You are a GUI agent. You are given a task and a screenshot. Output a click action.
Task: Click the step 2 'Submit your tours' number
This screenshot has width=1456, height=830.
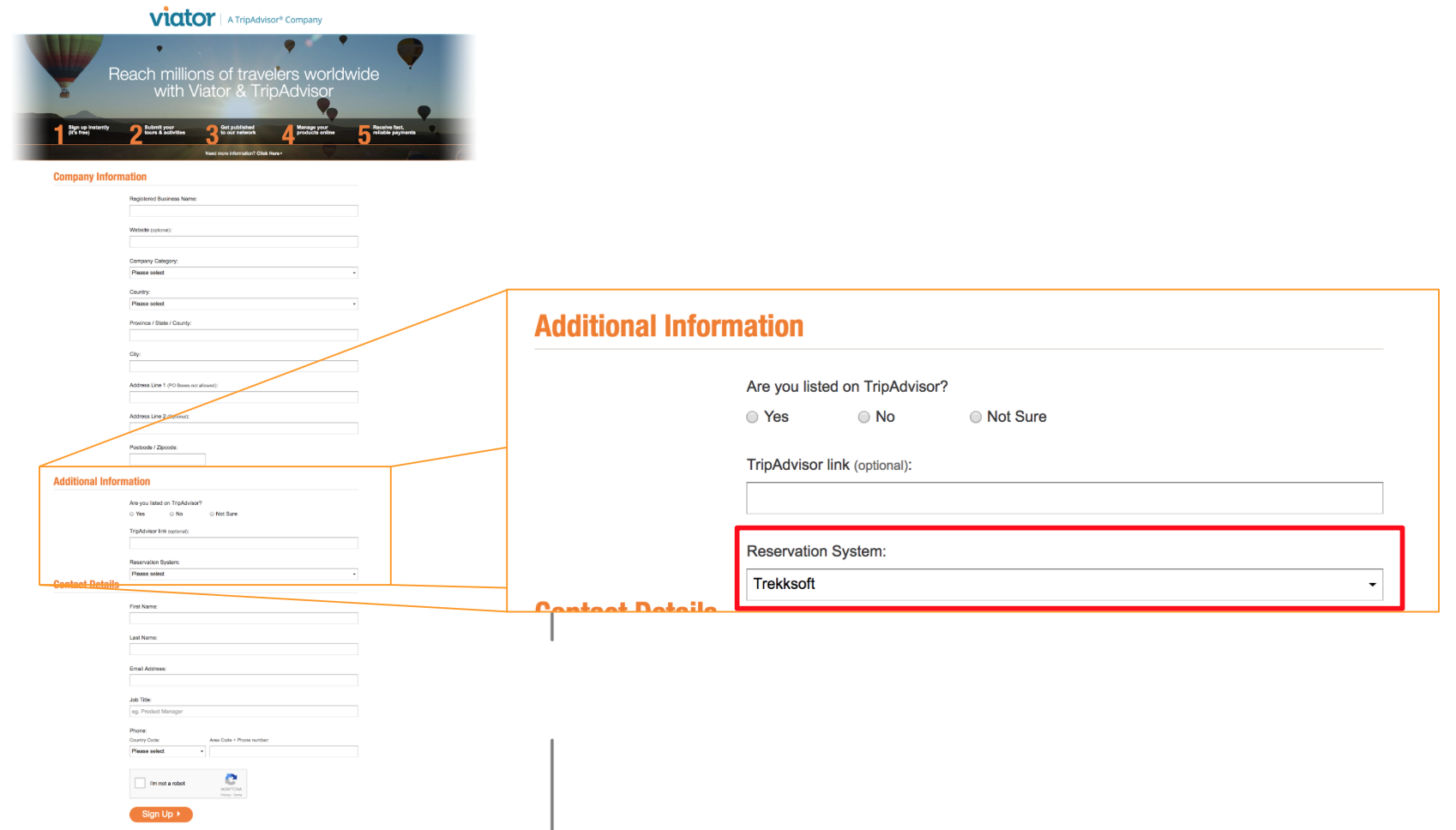(135, 134)
